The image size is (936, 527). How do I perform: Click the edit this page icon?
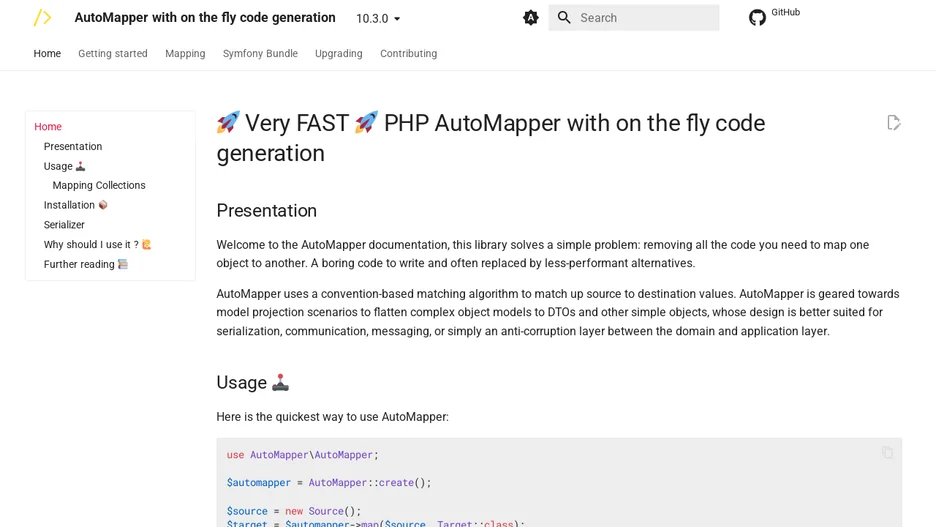(894, 123)
